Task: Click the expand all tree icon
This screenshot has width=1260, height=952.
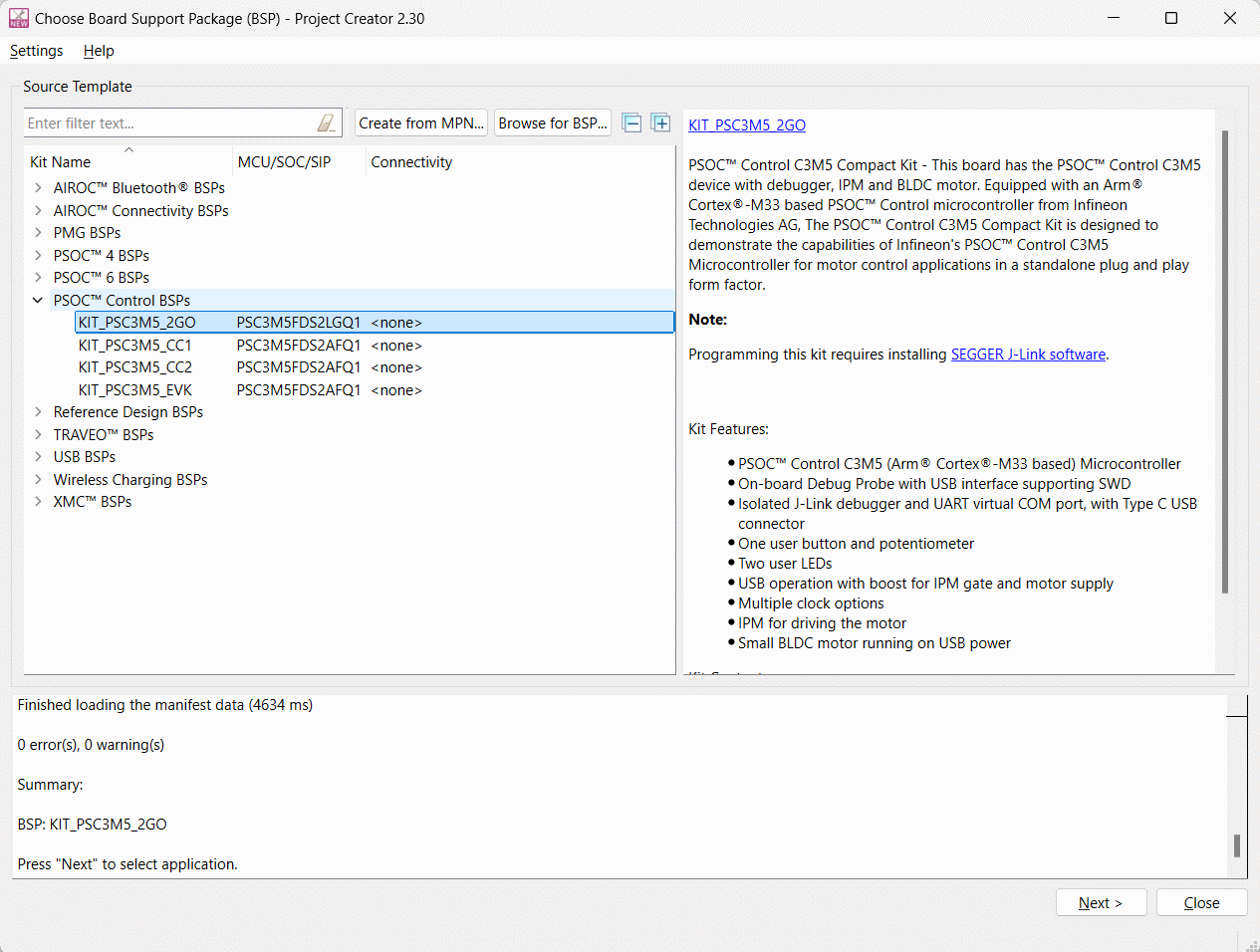Action: (x=660, y=122)
